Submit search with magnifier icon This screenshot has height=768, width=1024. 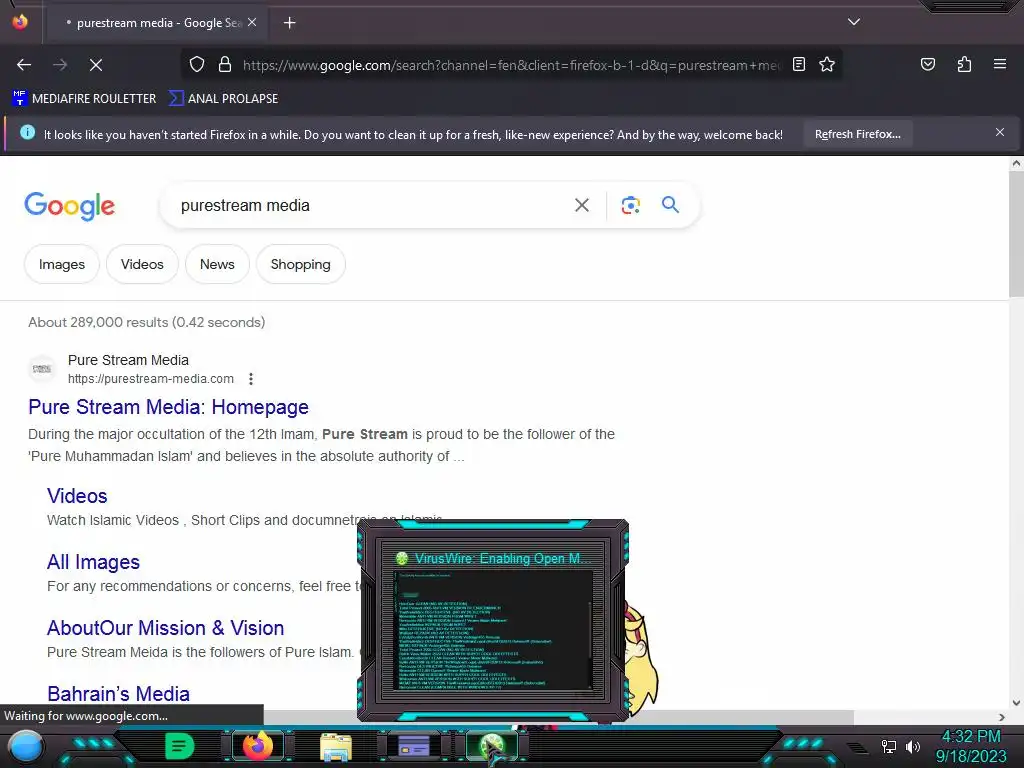click(x=670, y=205)
